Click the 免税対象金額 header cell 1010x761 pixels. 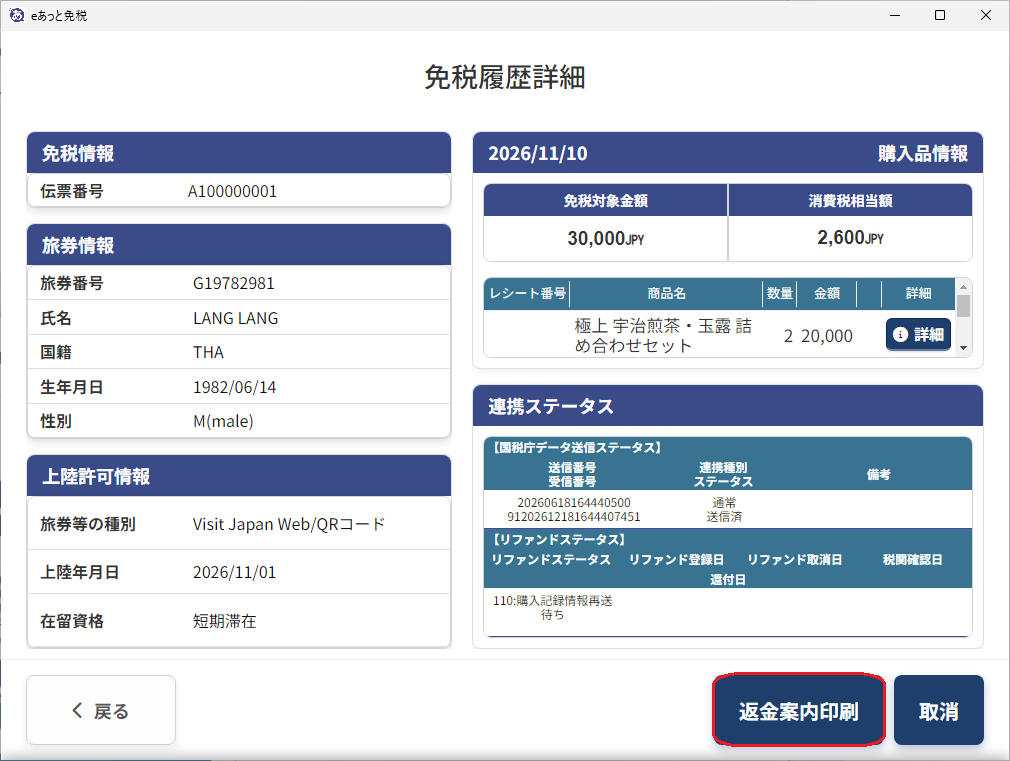click(605, 200)
